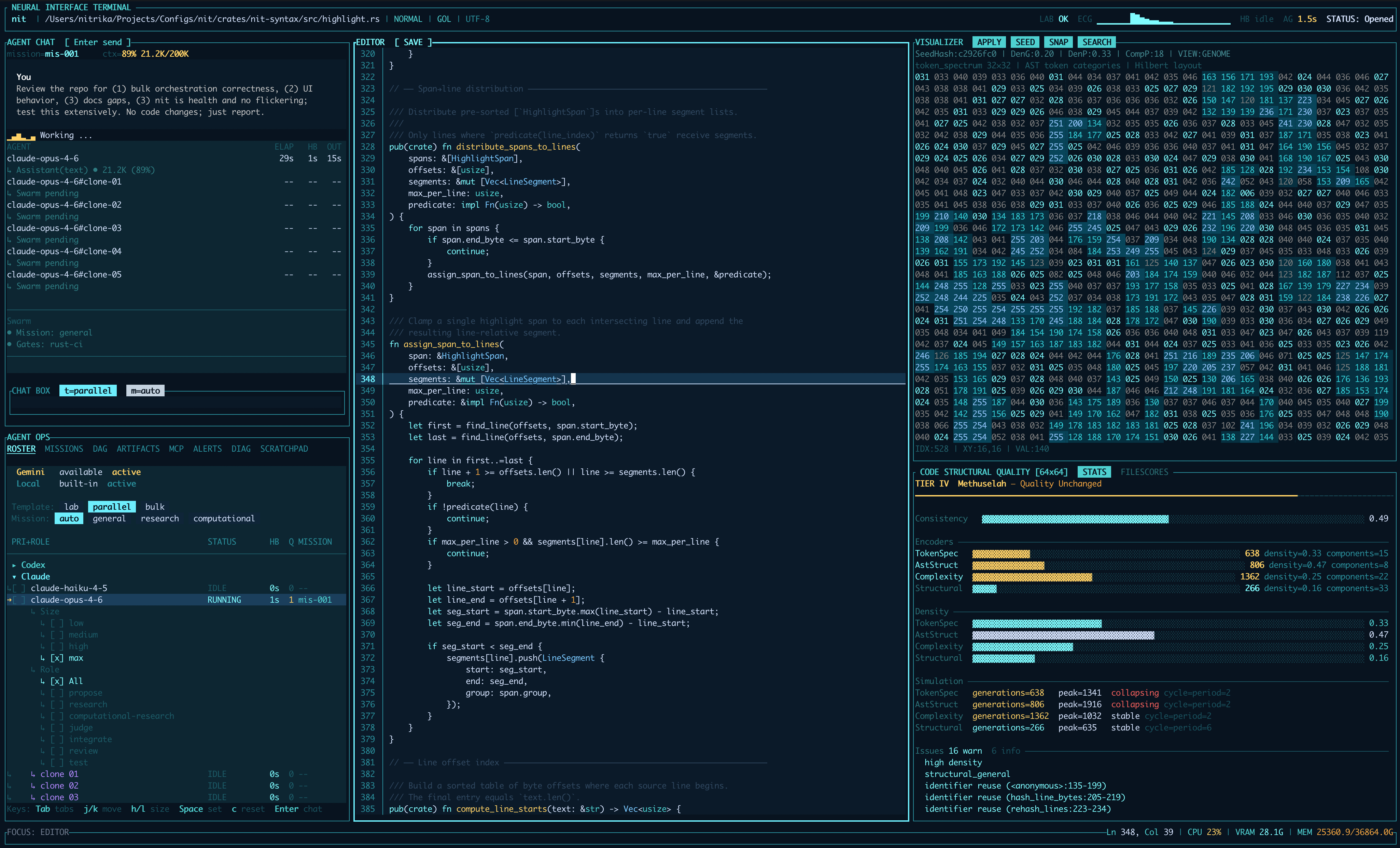Click the SEARCH button in Visualizer
Viewport: 1400px width, 848px height.
point(1096,42)
